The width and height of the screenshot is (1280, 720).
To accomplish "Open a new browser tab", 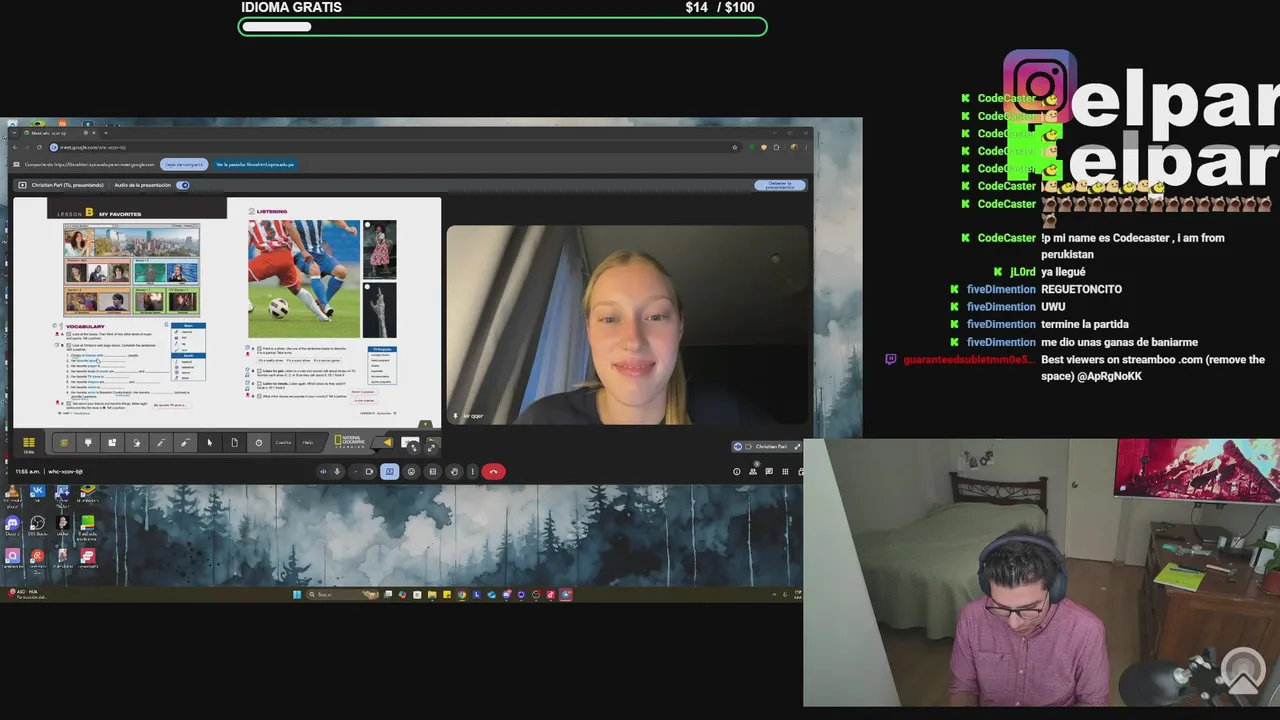I will pyautogui.click(x=105, y=133).
